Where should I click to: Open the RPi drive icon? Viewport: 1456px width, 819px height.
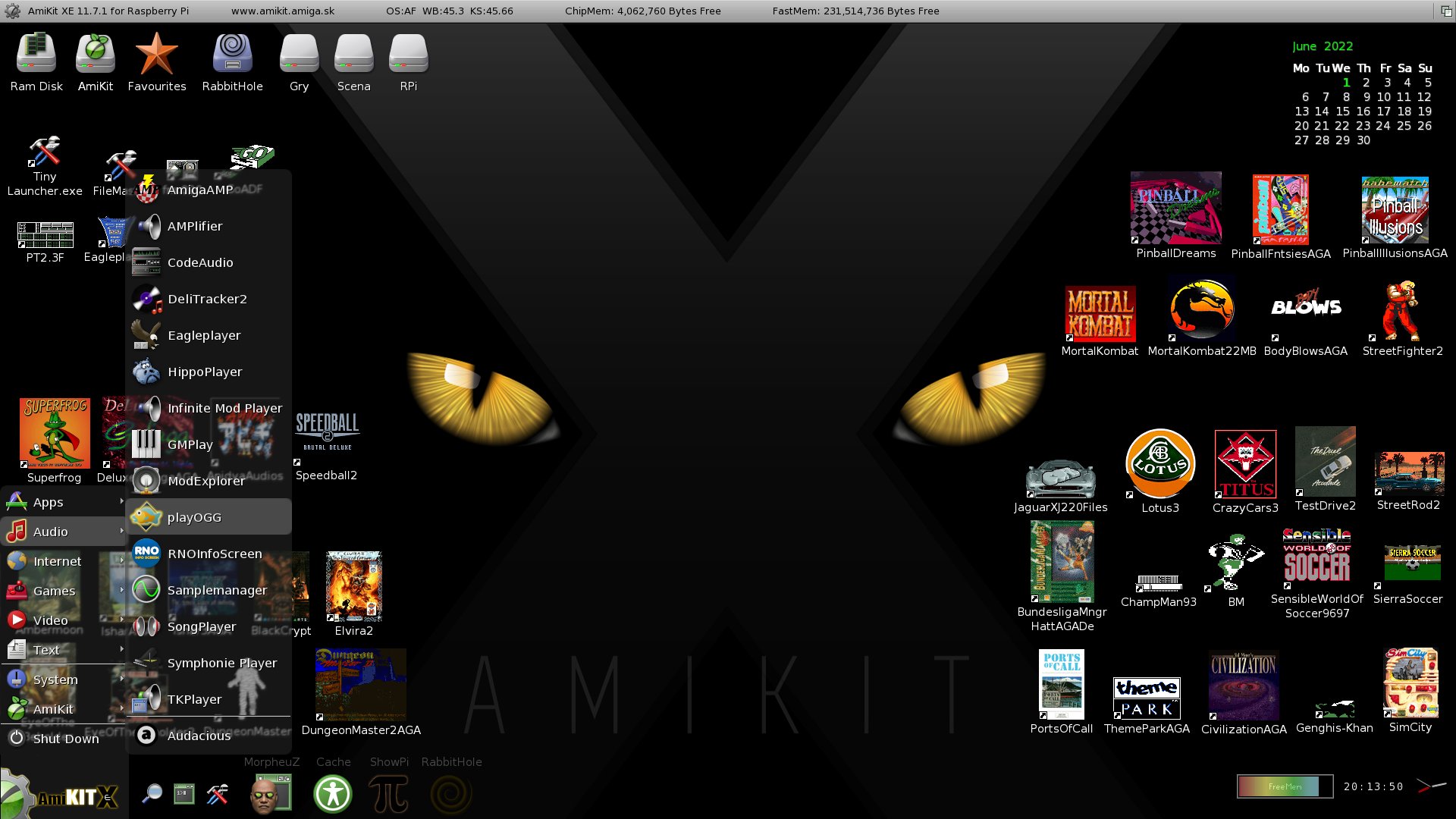pyautogui.click(x=408, y=54)
